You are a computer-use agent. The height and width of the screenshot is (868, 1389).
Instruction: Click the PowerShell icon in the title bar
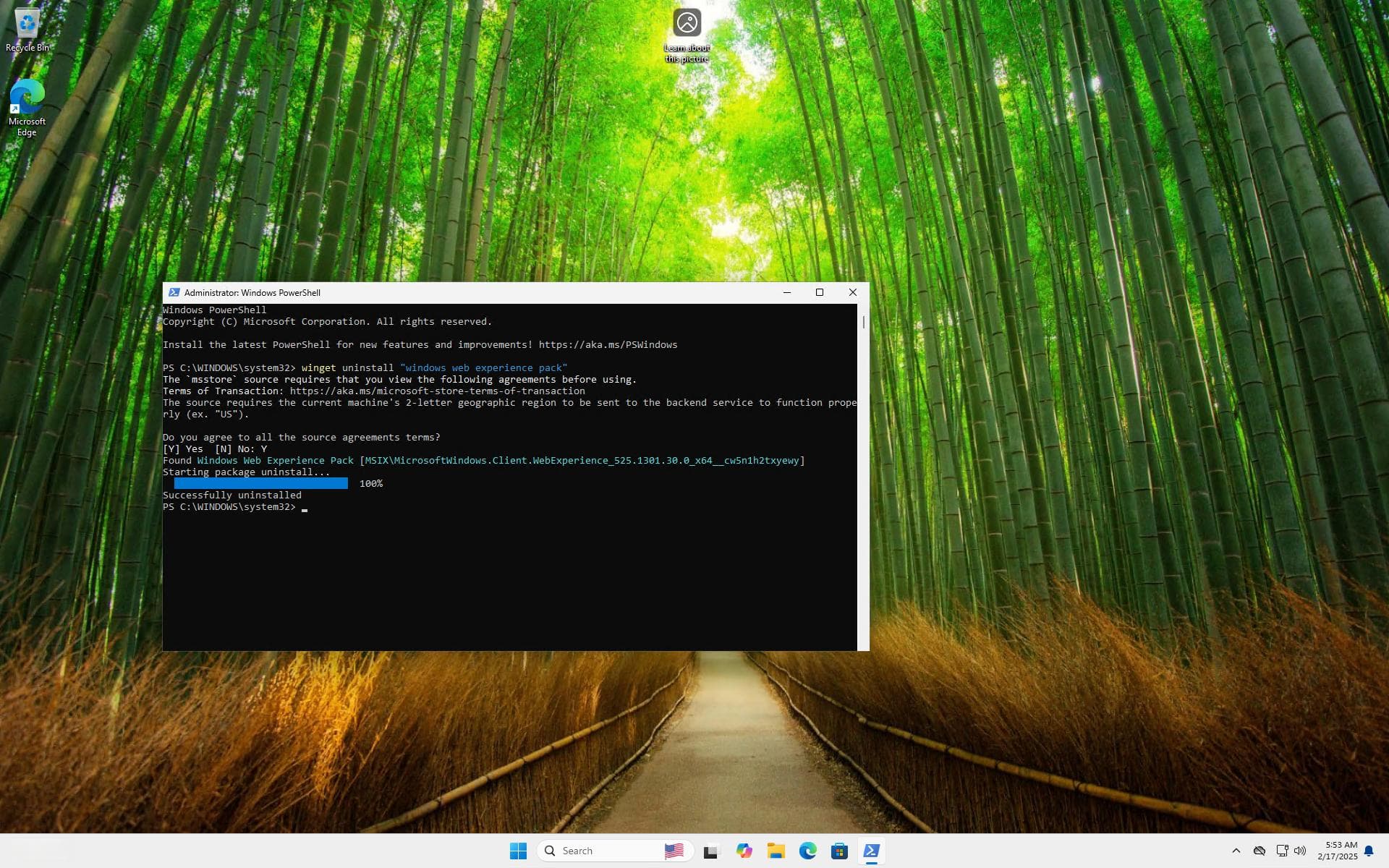(x=174, y=292)
